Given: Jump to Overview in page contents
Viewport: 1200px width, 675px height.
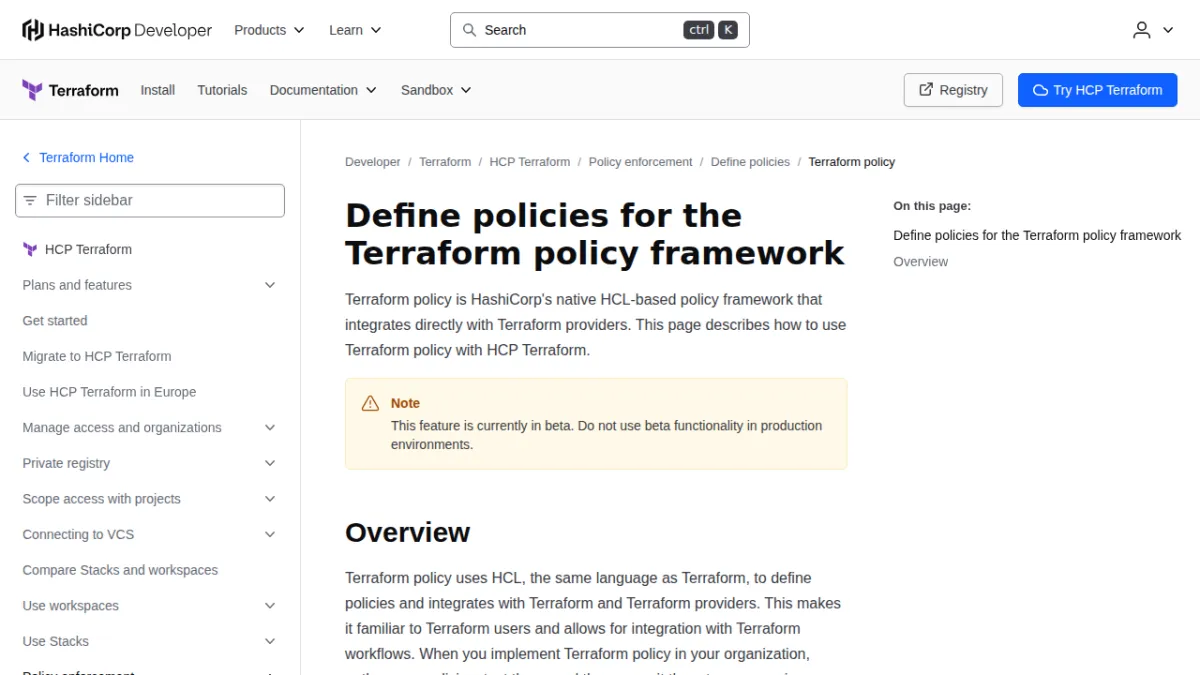Looking at the screenshot, I should (921, 262).
